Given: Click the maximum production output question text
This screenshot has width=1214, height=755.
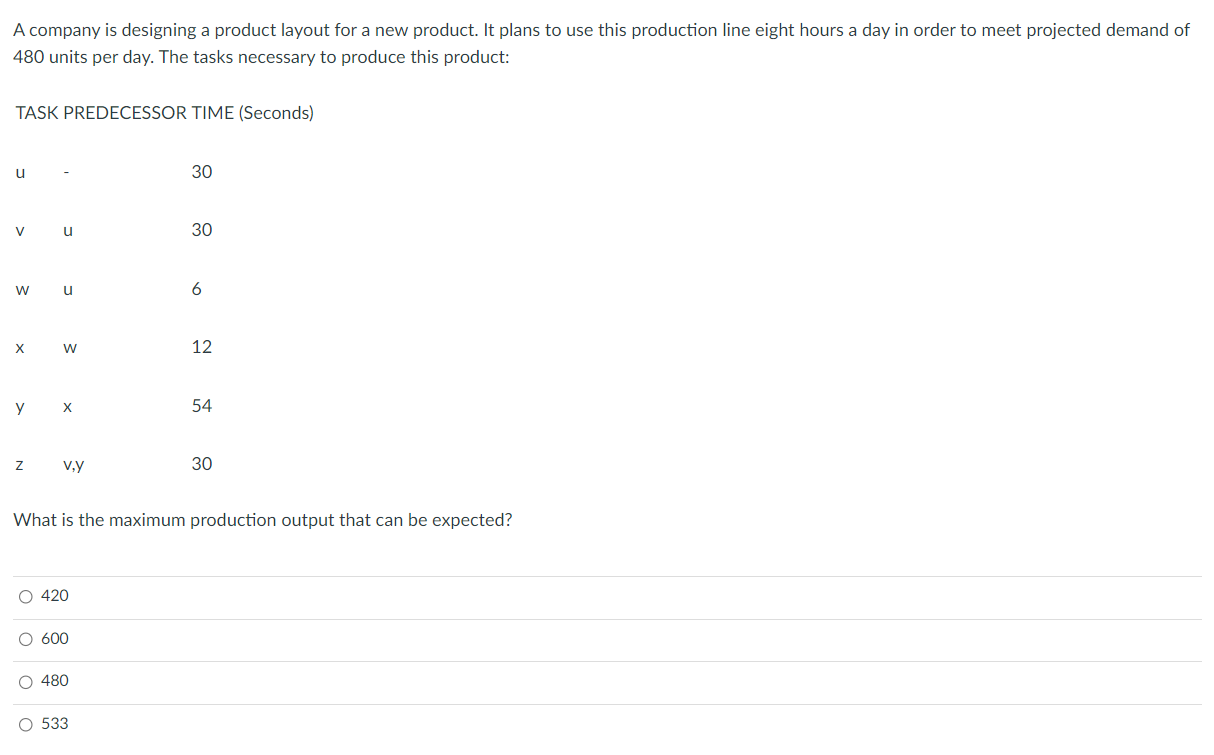Looking at the screenshot, I should click(263, 520).
